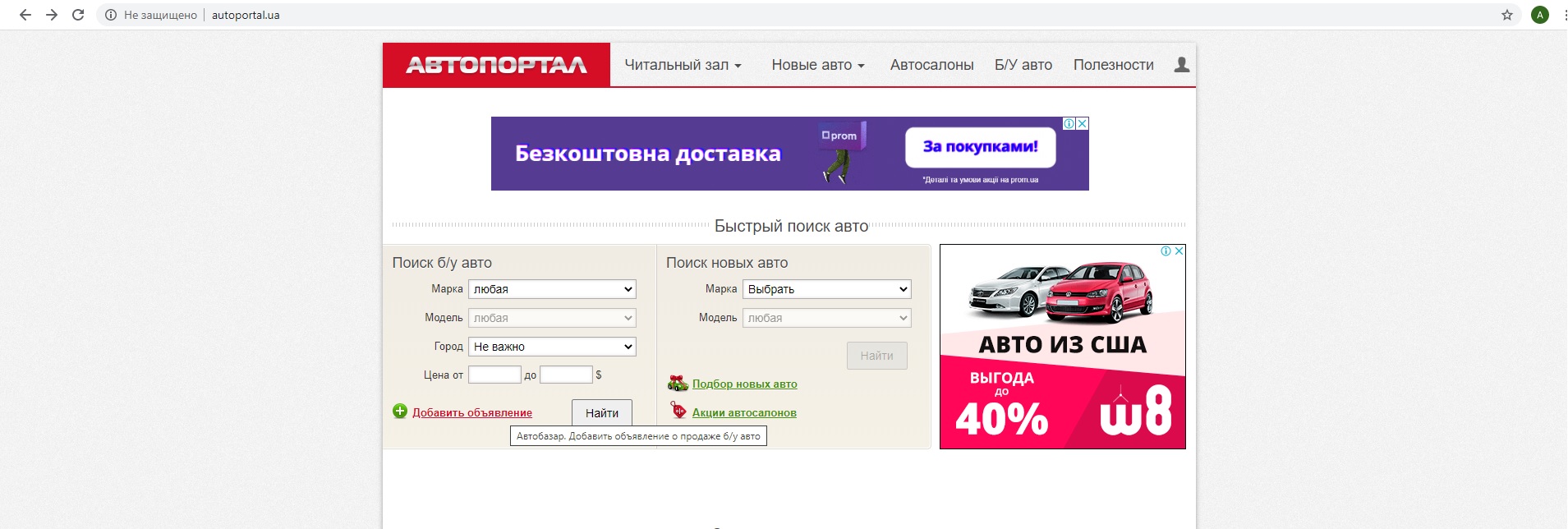This screenshot has width=1568, height=529.
Task: Go to the Автосалоны section
Action: [931, 65]
